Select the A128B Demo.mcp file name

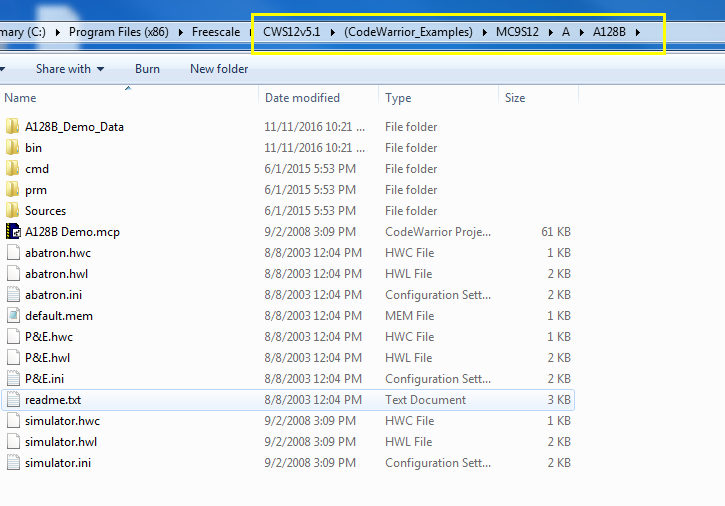pos(72,232)
